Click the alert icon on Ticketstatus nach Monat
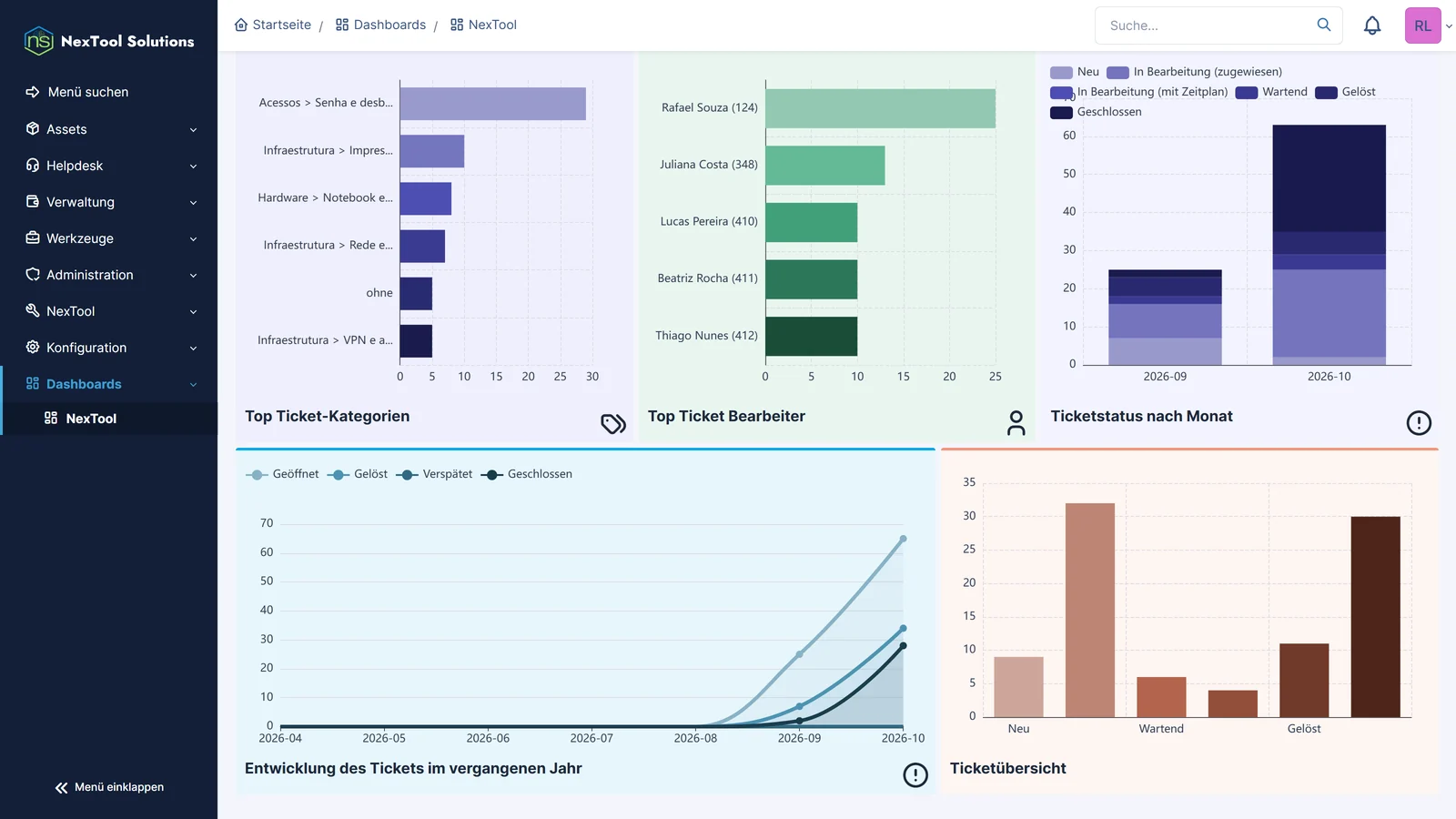Viewport: 1456px width, 819px height. [1419, 423]
